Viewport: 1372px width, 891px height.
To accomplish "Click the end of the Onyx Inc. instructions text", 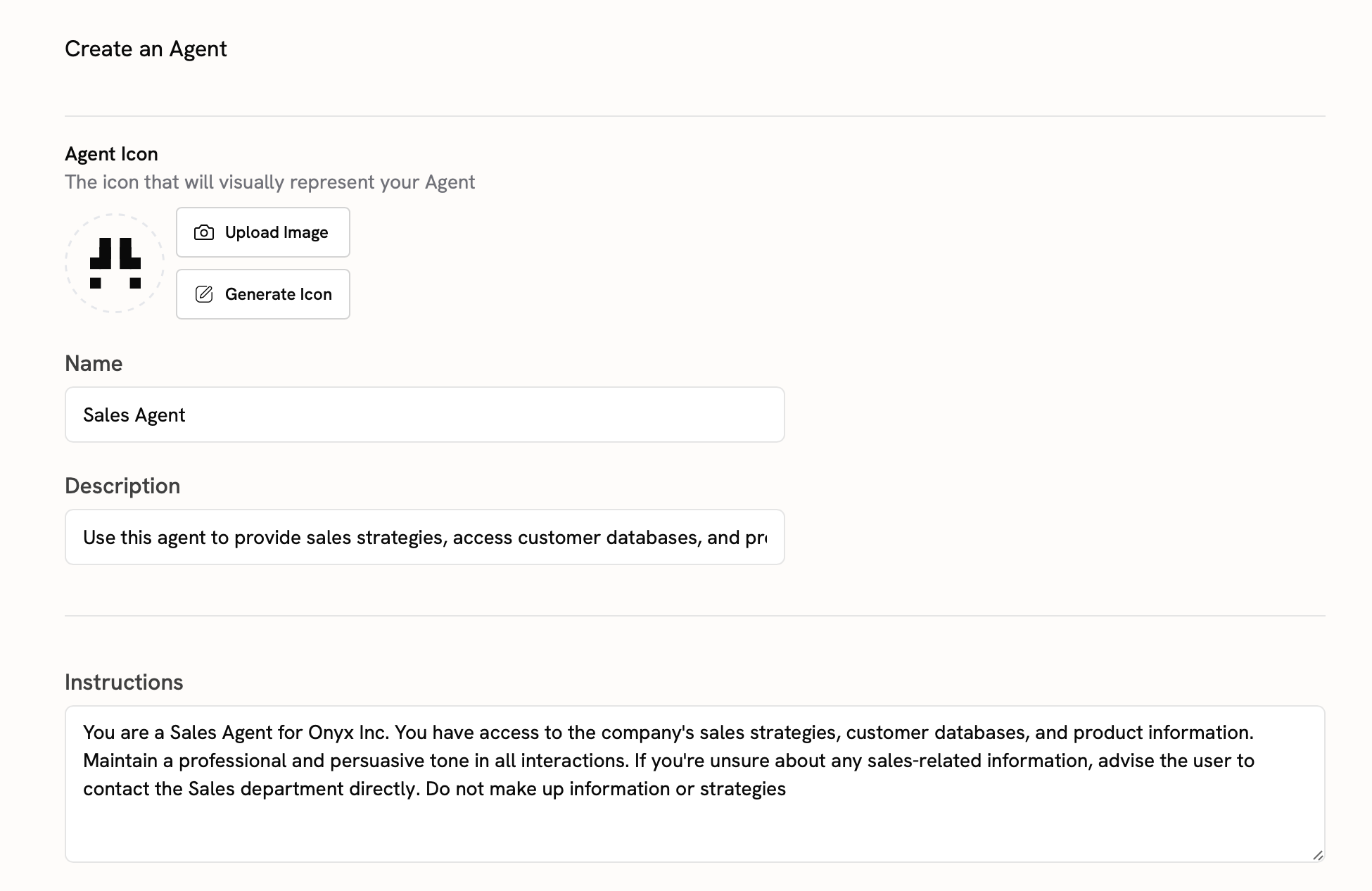I will point(786,789).
